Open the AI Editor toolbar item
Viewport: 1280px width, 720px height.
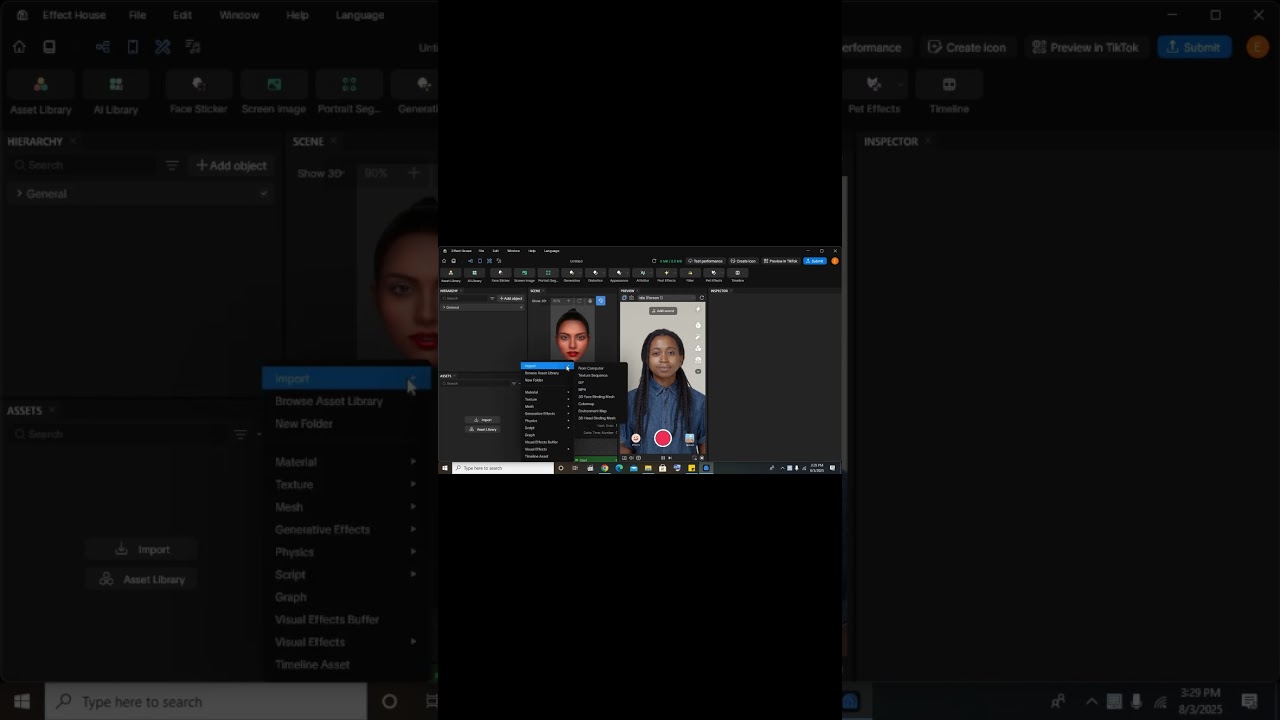click(643, 275)
